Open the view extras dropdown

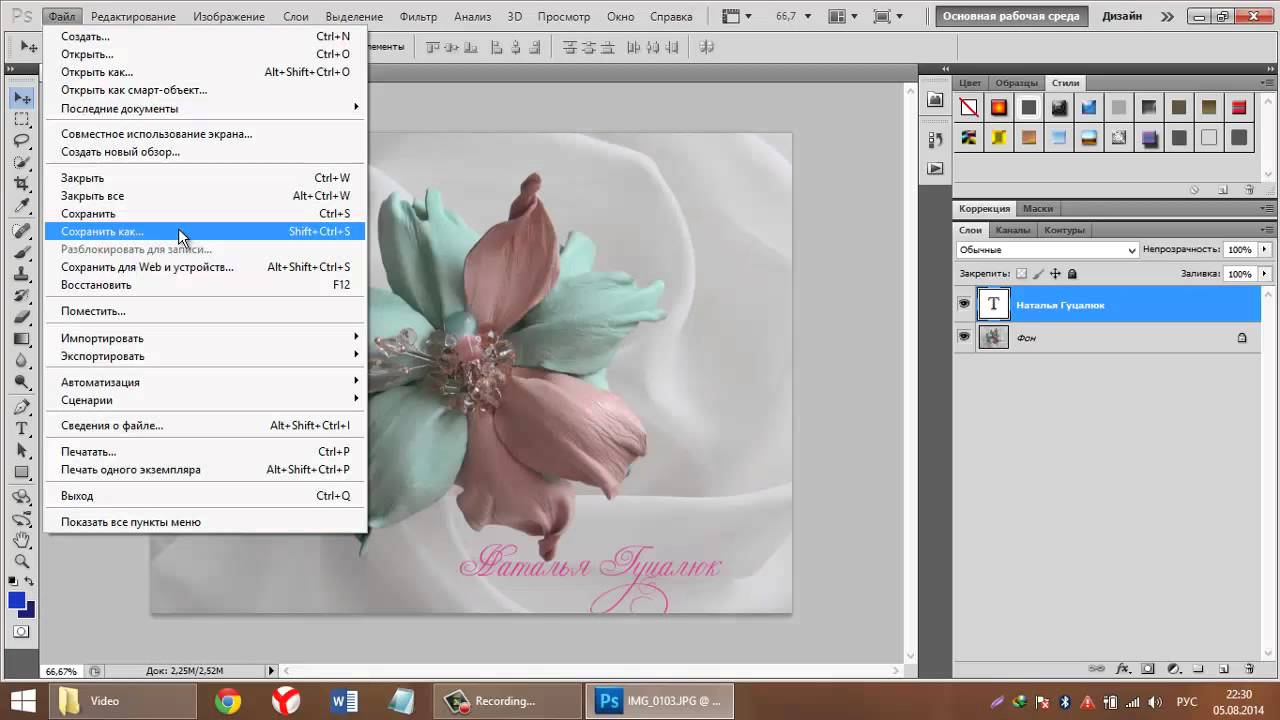click(x=736, y=16)
